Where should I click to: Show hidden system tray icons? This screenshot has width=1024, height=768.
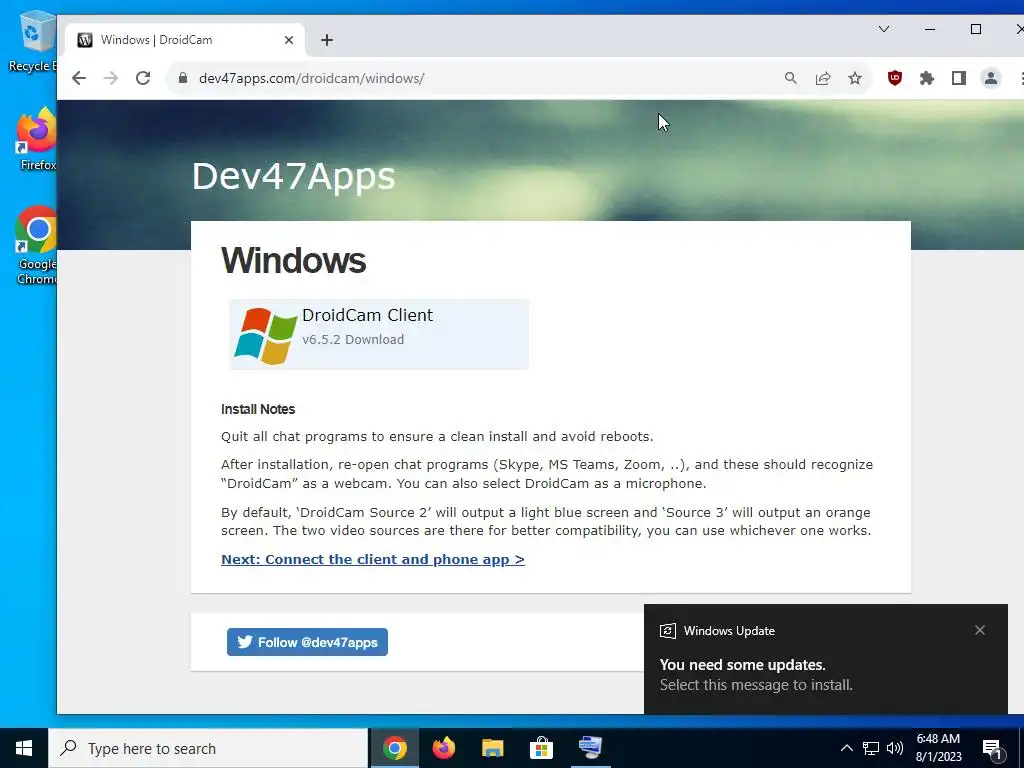(x=846, y=748)
